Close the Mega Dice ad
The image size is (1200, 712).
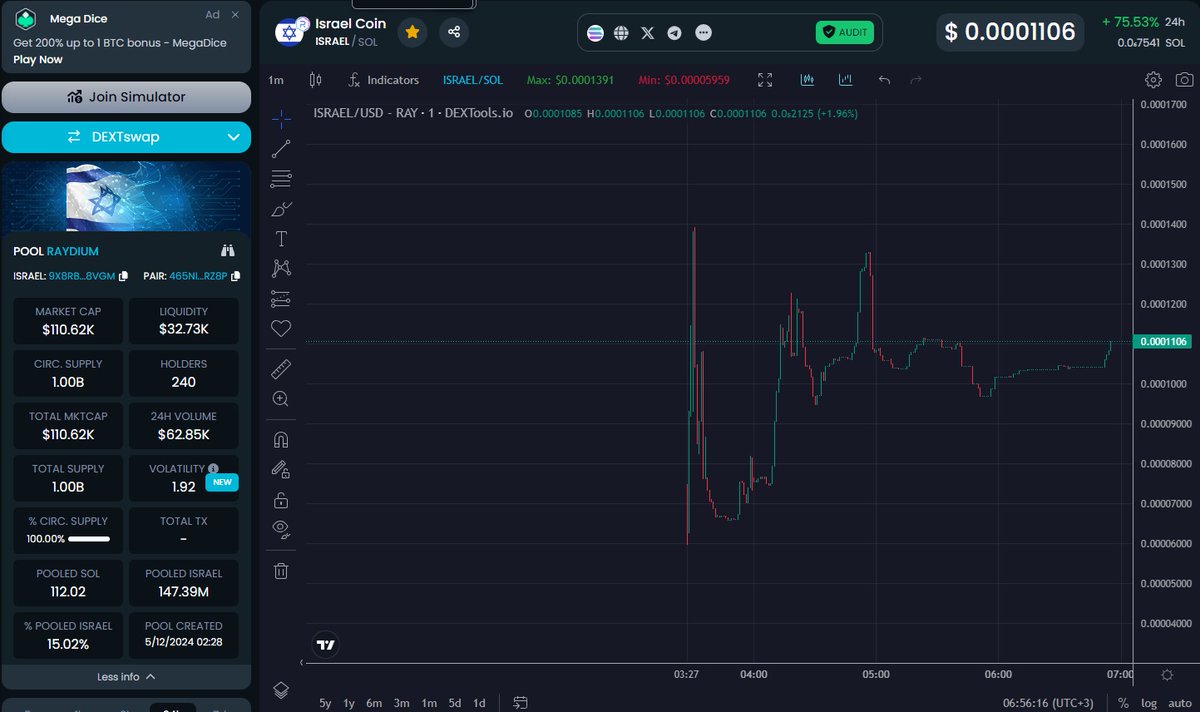pyautogui.click(x=235, y=15)
